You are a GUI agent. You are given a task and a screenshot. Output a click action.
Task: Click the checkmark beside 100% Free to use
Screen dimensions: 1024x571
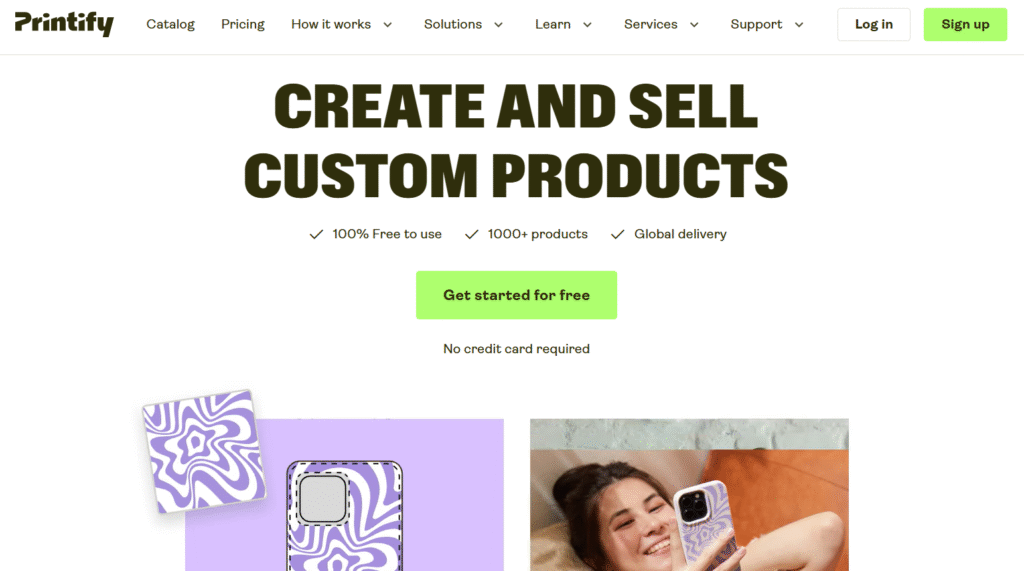(x=316, y=234)
